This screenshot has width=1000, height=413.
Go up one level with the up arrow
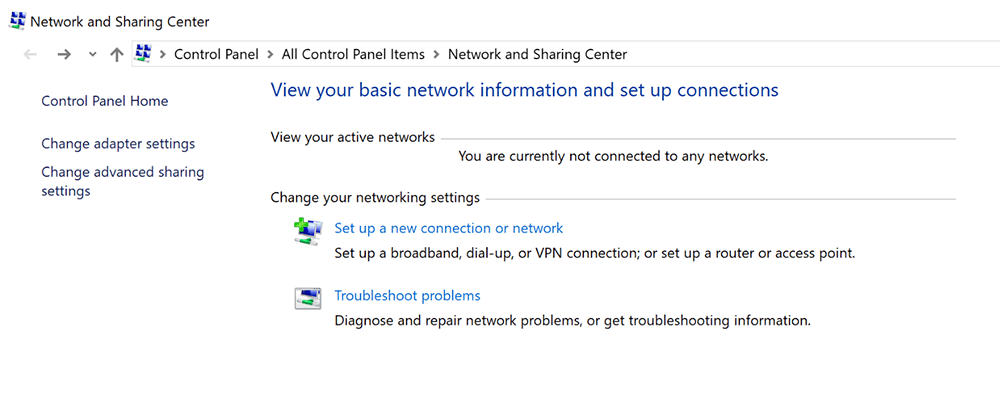coord(116,55)
